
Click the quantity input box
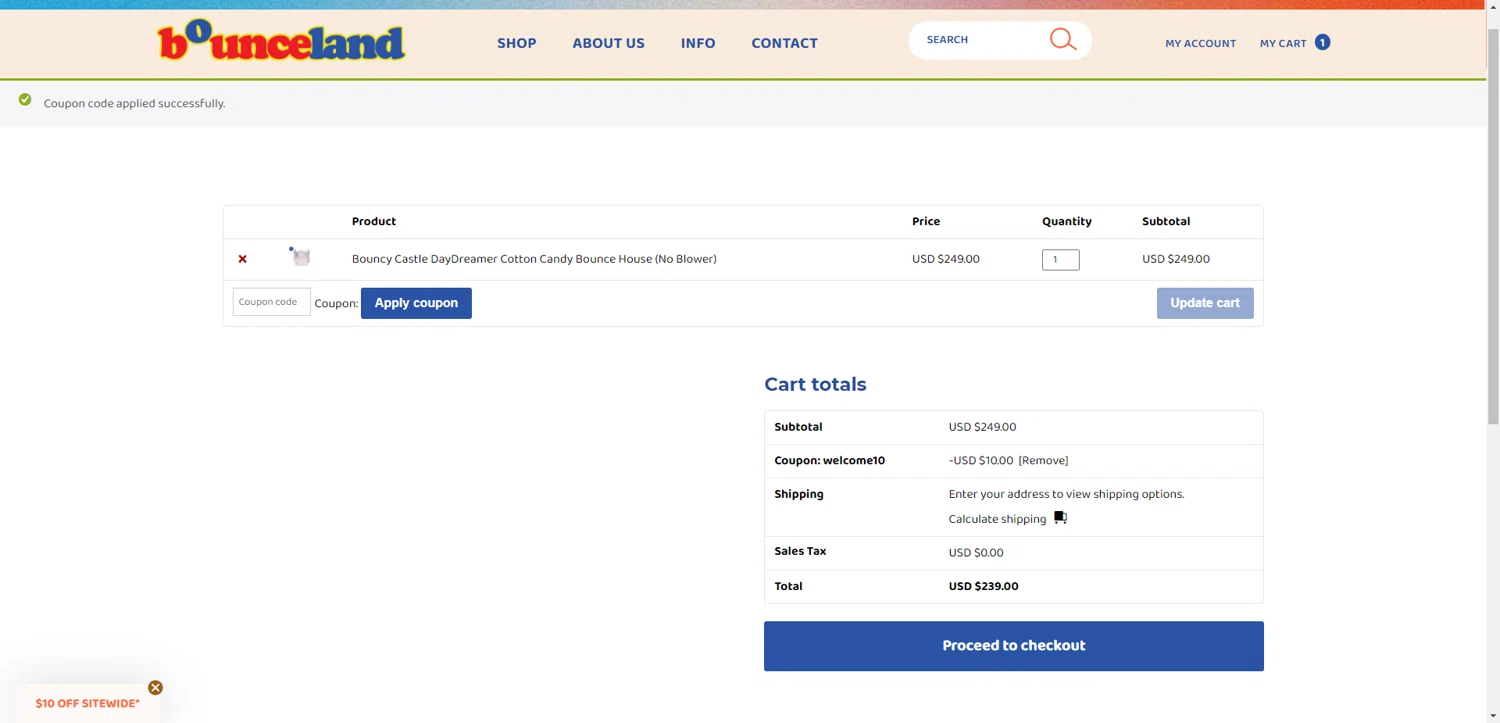tap(1060, 260)
